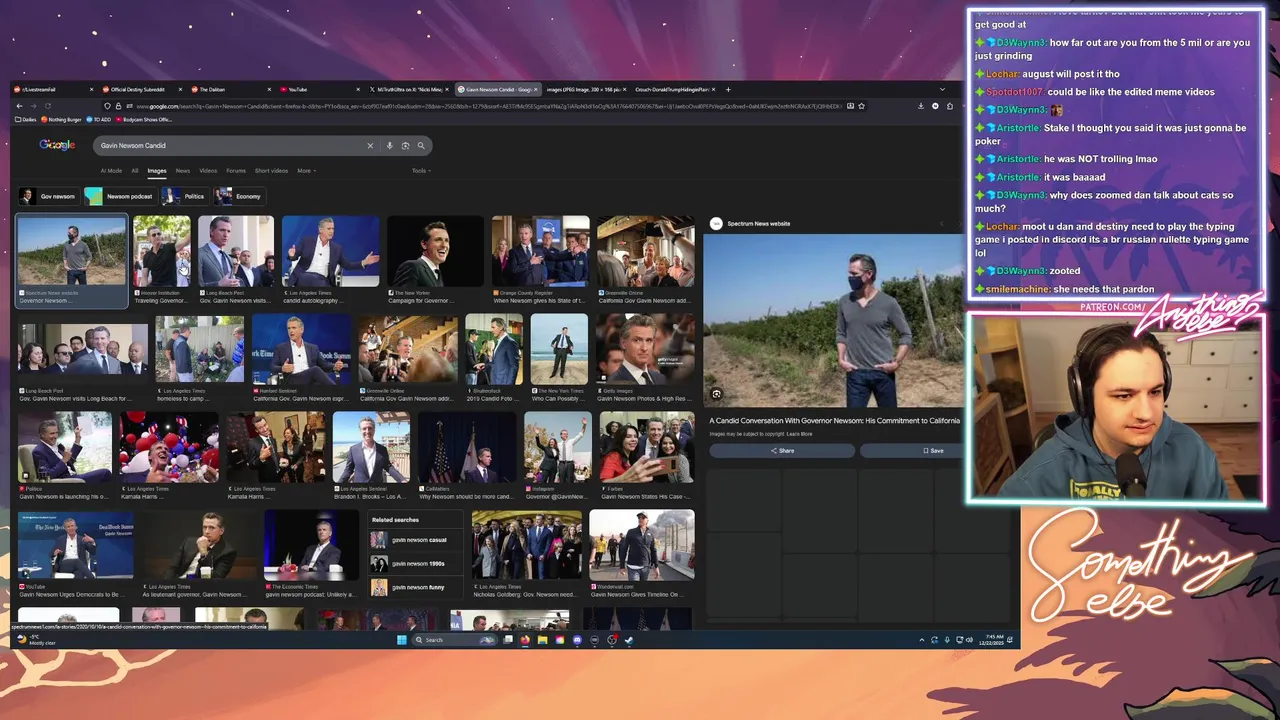Open the Windows Start menu
The image size is (1280, 720).
click(402, 640)
